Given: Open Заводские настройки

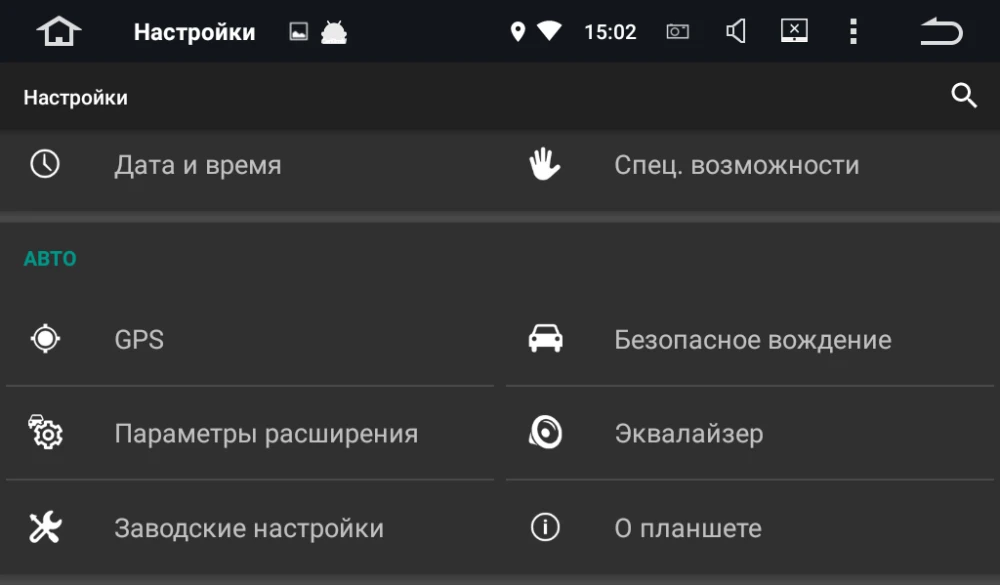Looking at the screenshot, I should (x=250, y=528).
